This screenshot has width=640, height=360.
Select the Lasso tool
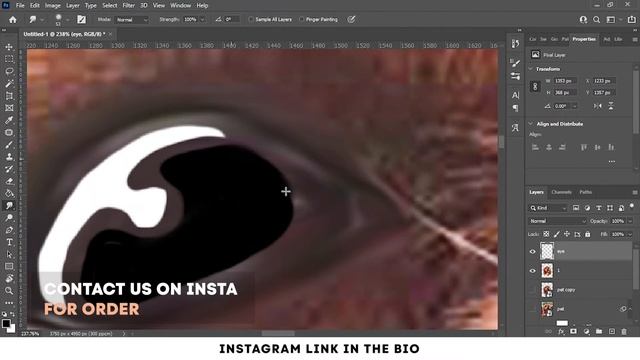(x=9, y=71)
